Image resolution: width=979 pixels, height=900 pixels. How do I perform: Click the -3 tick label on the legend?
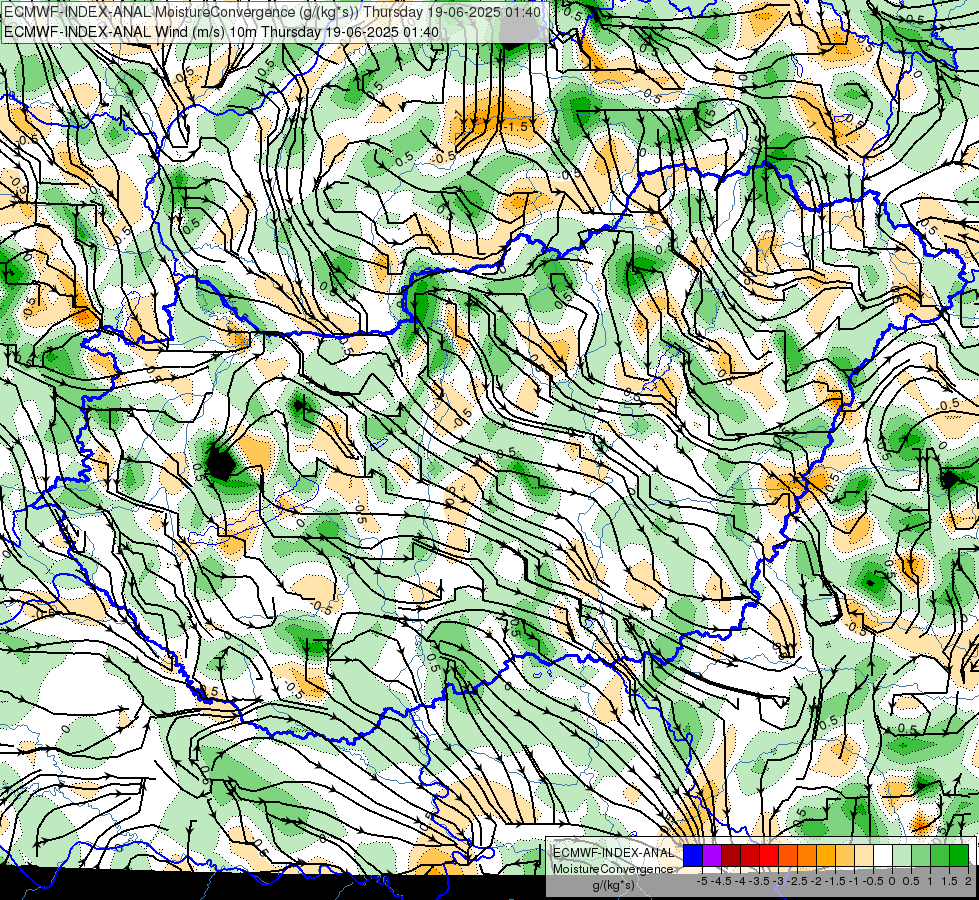778,881
